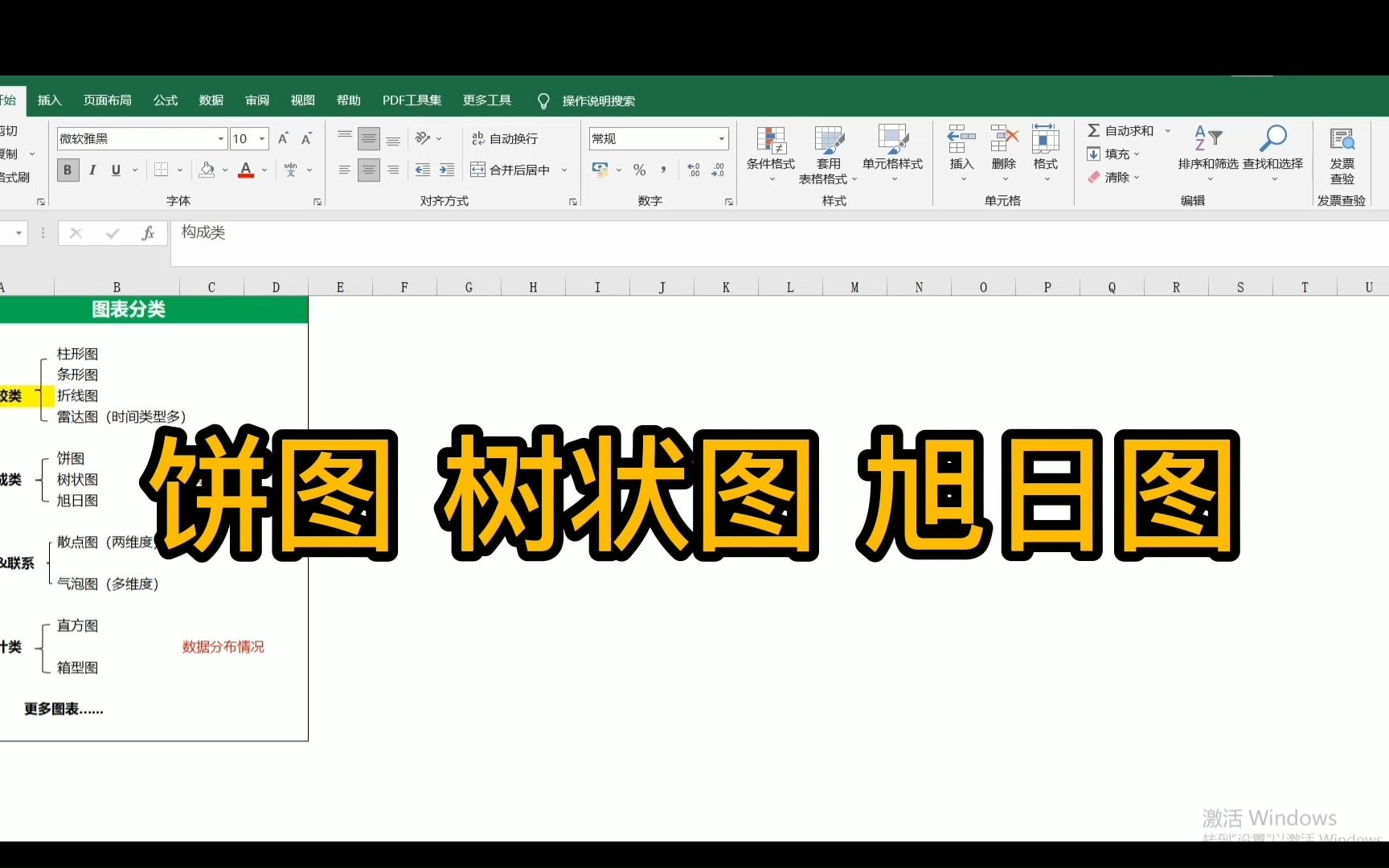Open 字体 dialog launcher
Viewport: 1389px width, 868px height.
click(x=318, y=202)
